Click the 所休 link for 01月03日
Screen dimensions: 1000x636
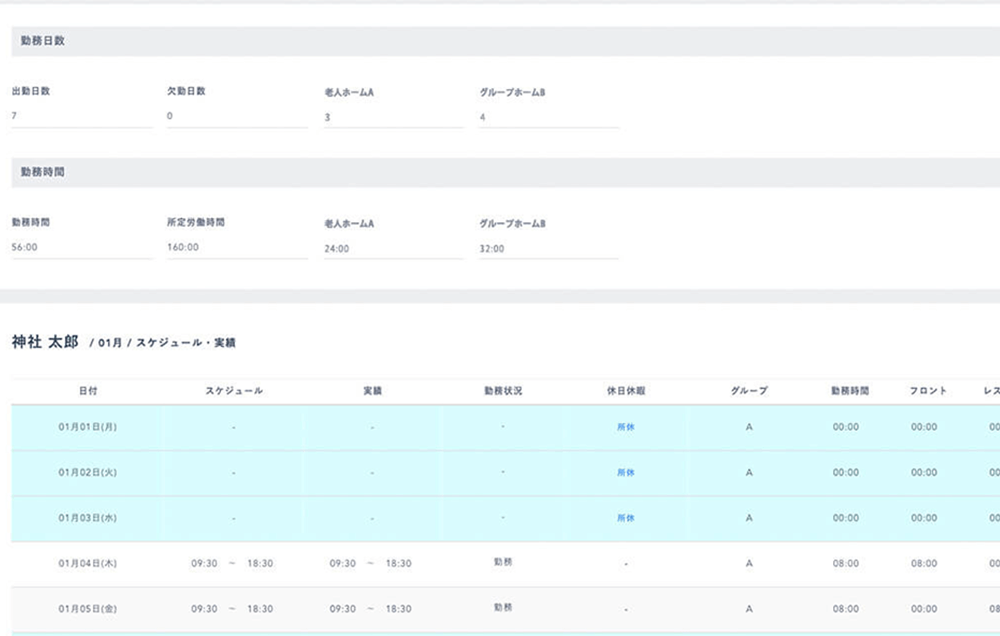click(625, 518)
